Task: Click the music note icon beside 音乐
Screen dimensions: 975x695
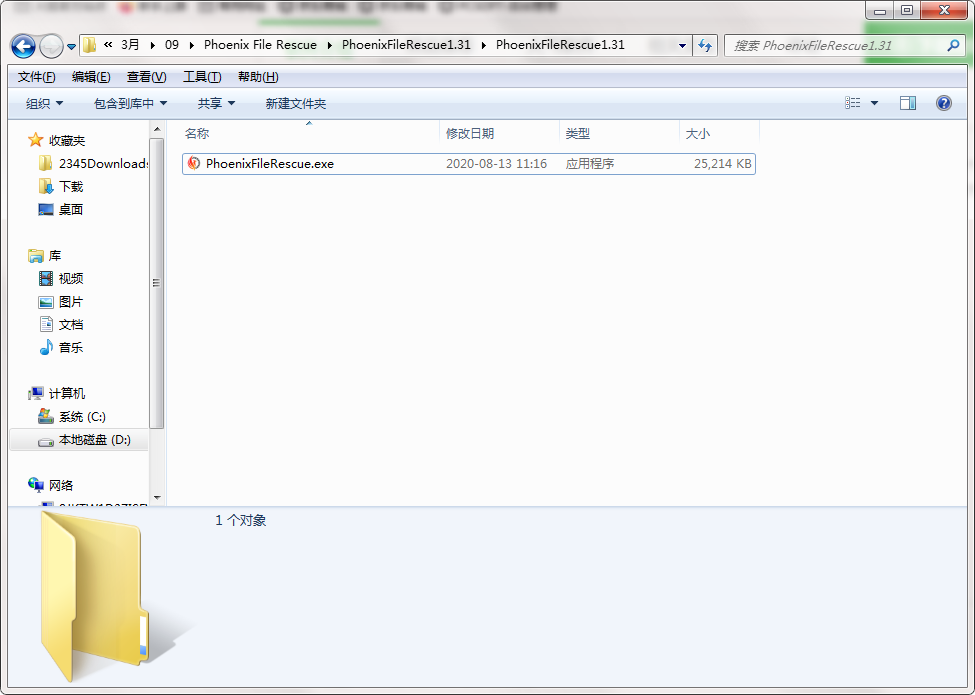Action: coord(45,348)
